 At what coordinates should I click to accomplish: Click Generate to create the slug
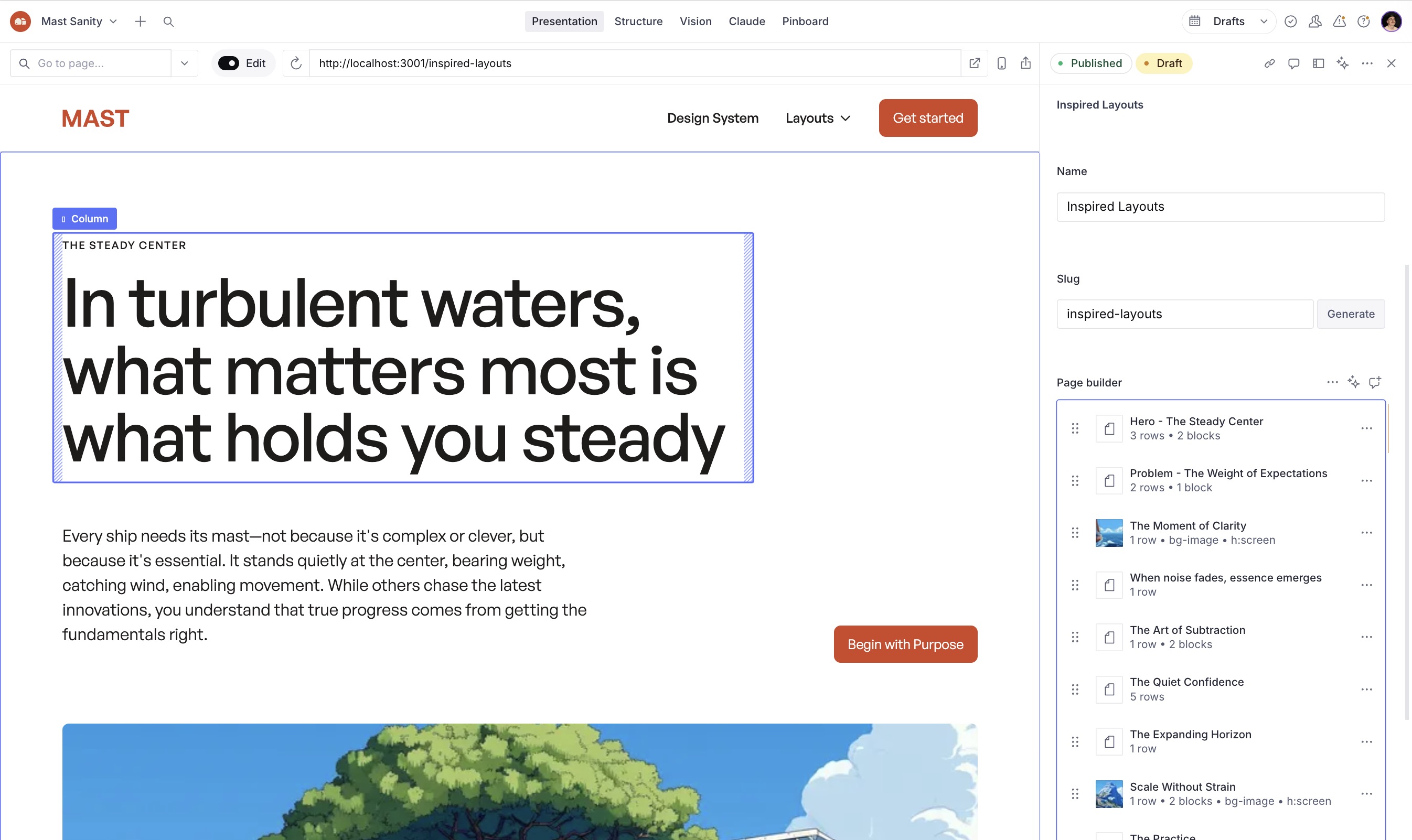pos(1351,314)
